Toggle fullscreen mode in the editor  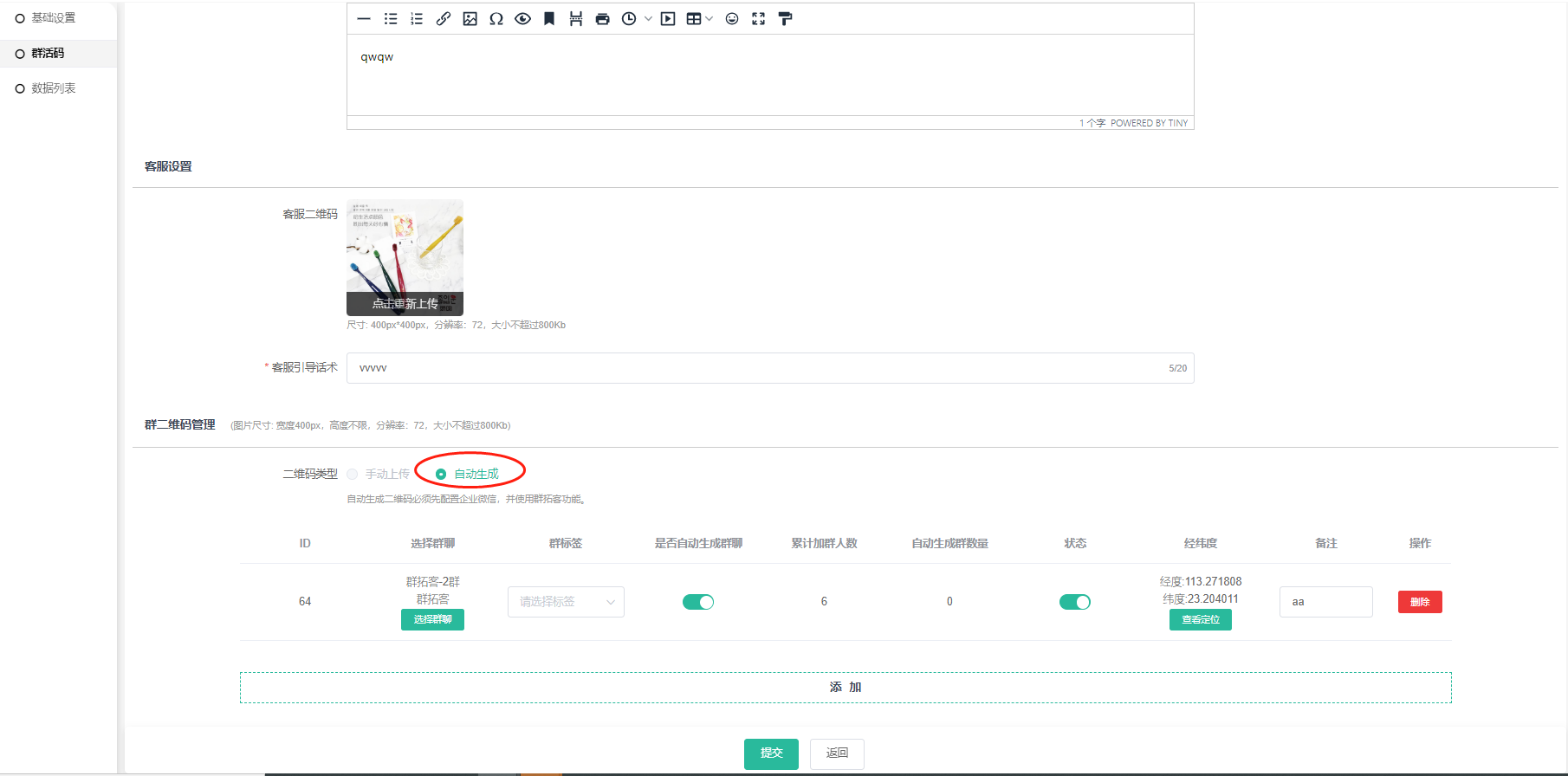click(758, 19)
